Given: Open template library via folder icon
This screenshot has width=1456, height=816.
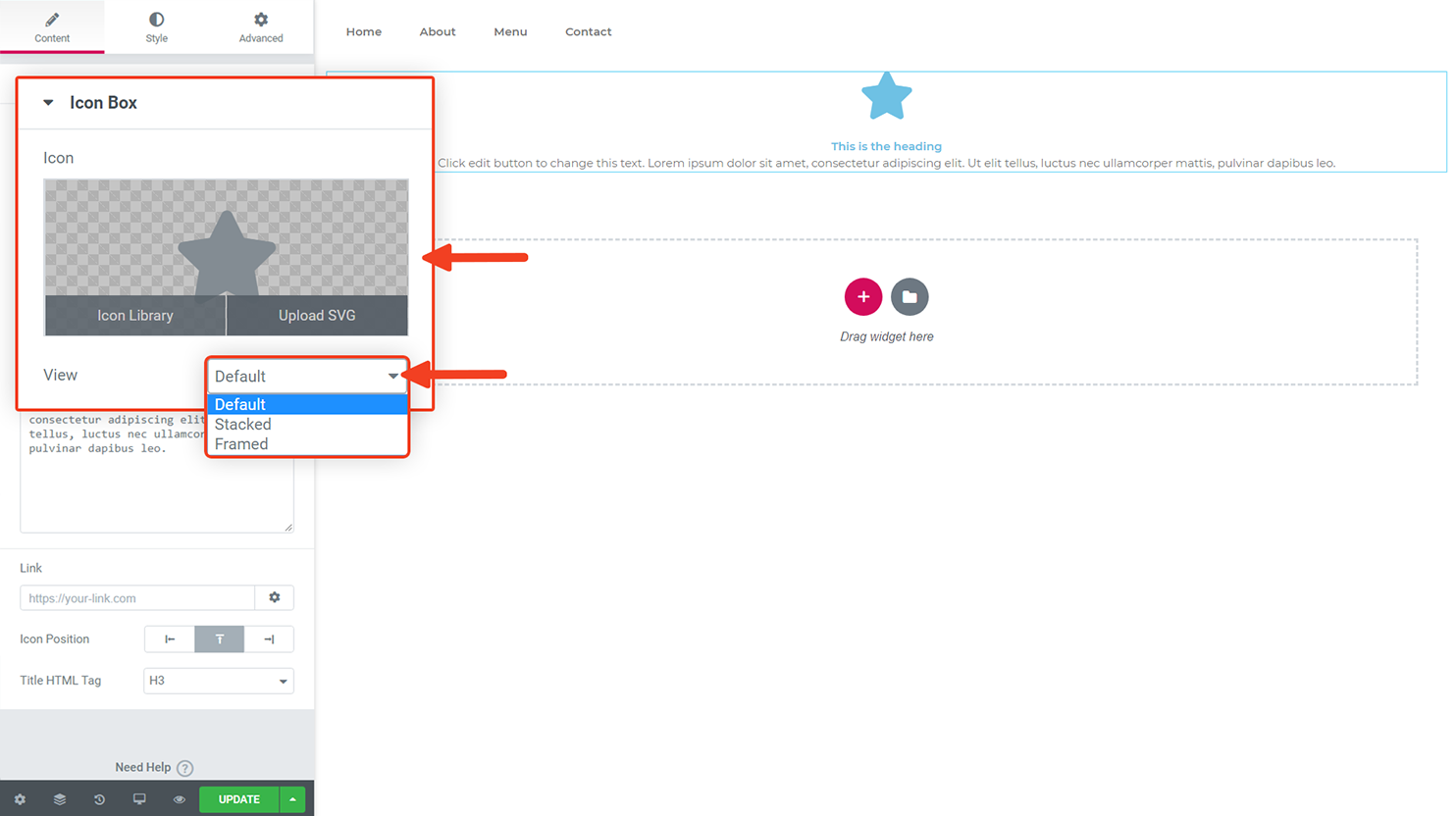Looking at the screenshot, I should click(910, 296).
